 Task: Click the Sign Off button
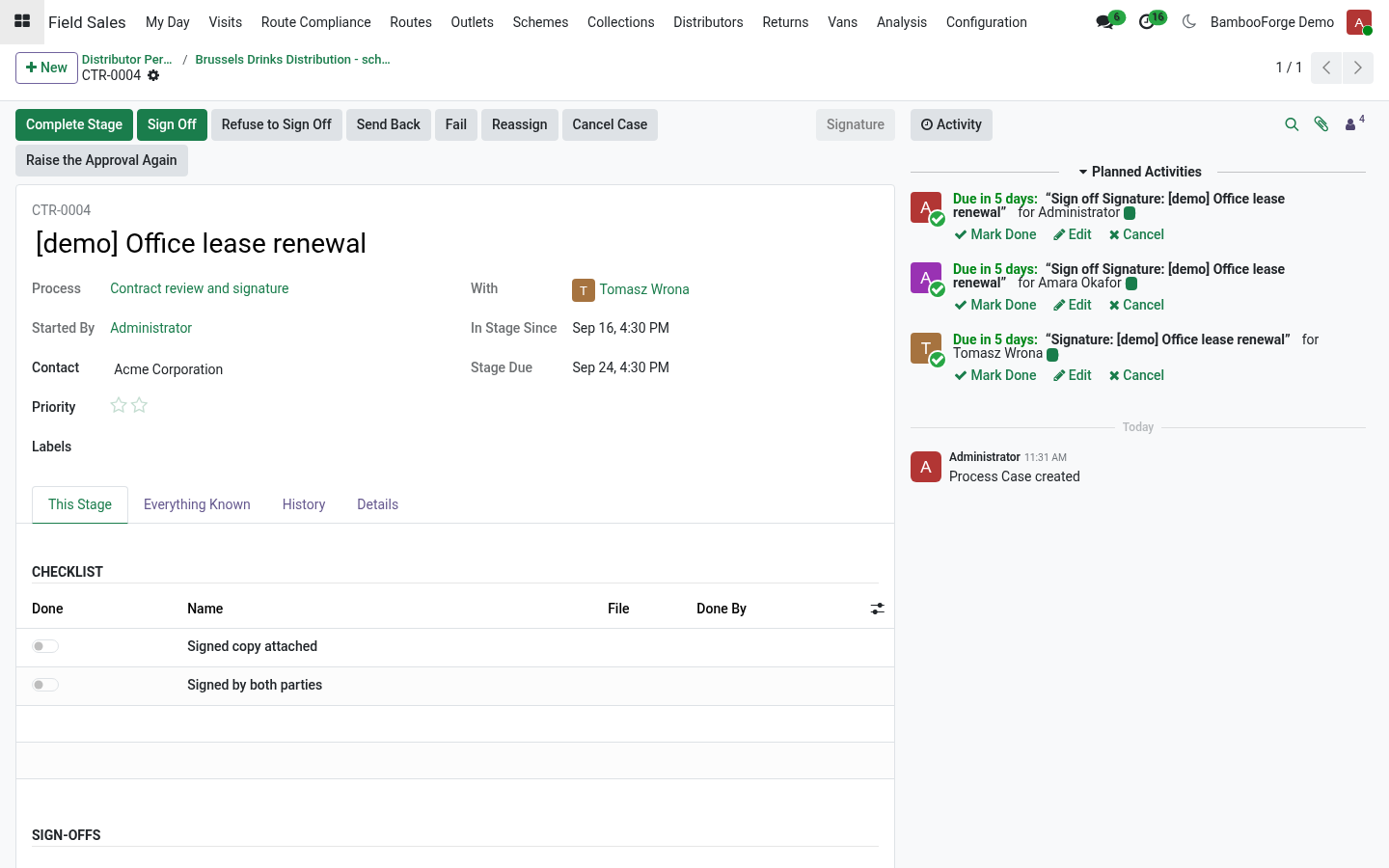[x=172, y=124]
